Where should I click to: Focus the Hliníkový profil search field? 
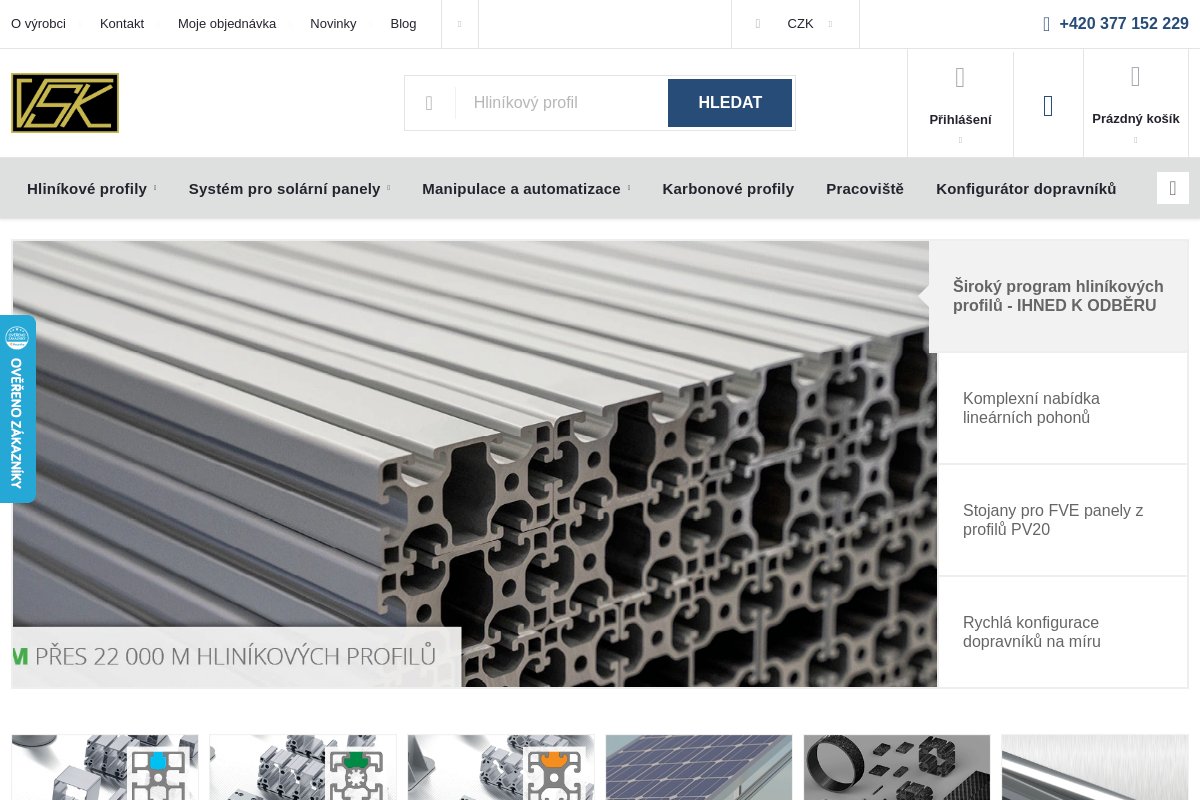pyautogui.click(x=561, y=103)
